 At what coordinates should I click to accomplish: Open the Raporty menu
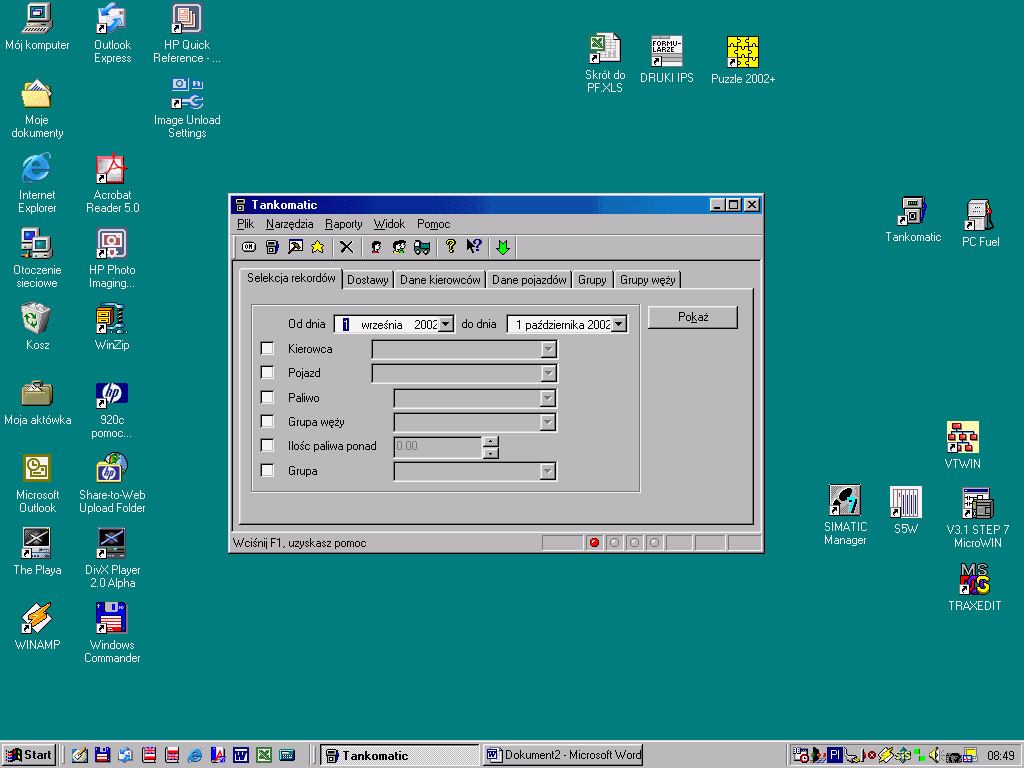pos(343,224)
